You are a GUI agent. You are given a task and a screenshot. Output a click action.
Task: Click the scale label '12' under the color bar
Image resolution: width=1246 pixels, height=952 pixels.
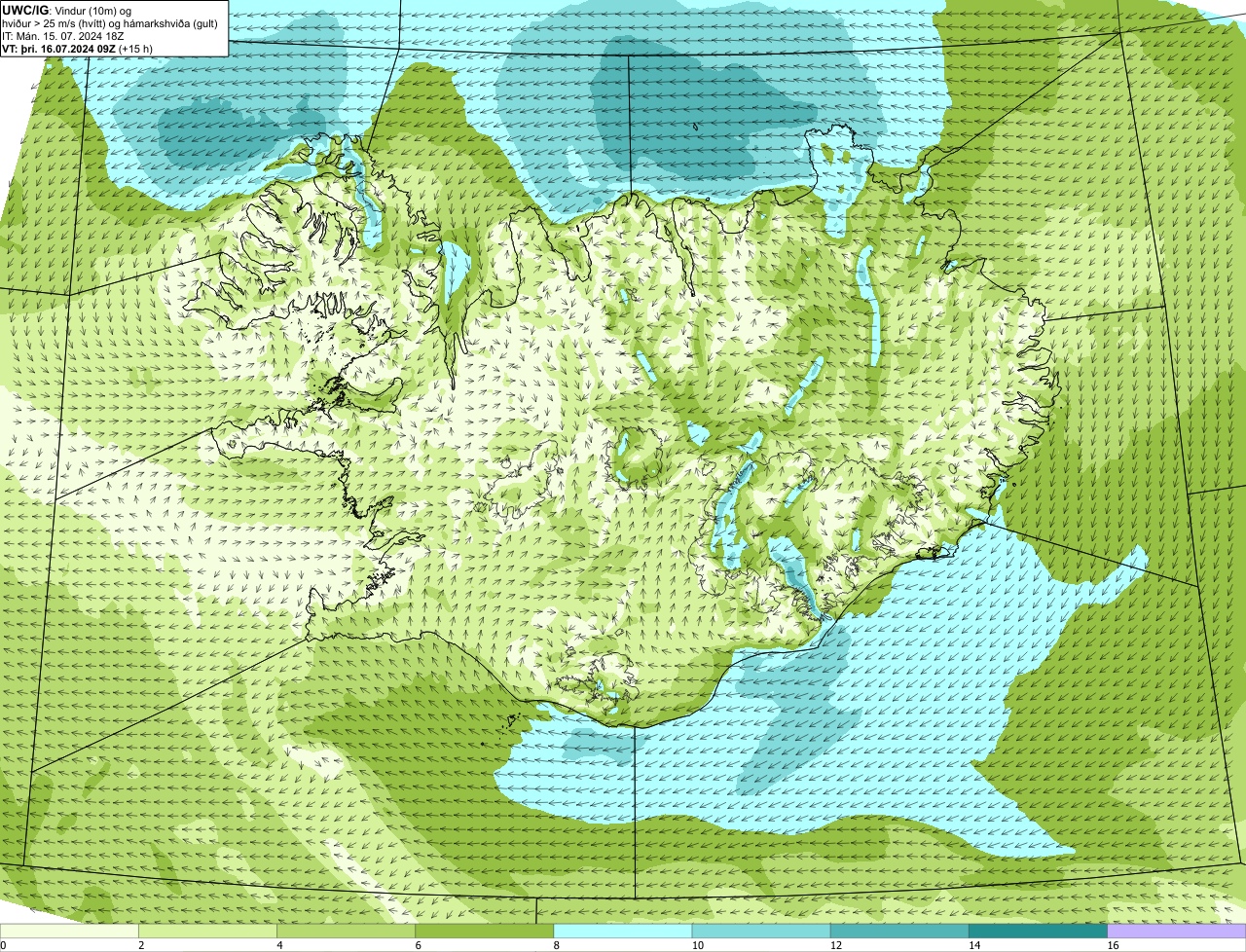tap(836, 945)
